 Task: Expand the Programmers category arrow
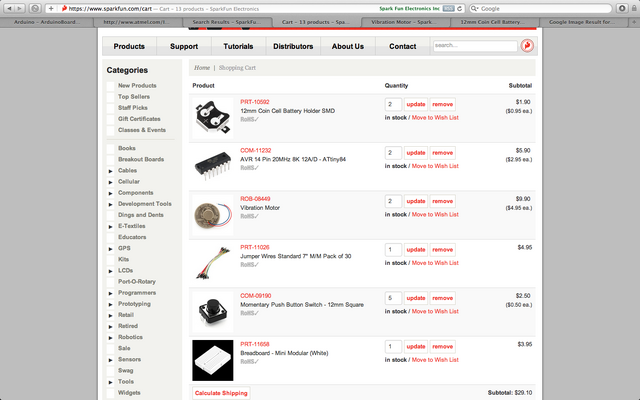click(111, 293)
